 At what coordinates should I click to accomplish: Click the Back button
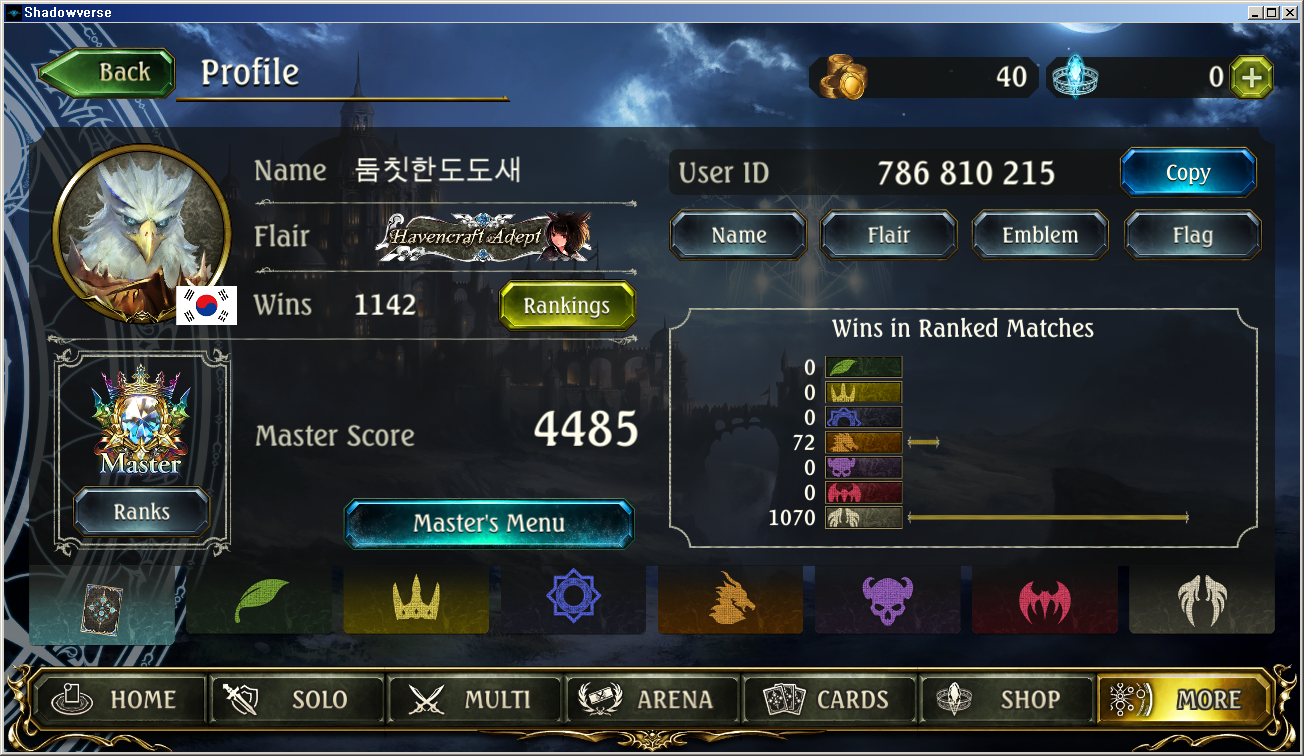click(x=107, y=73)
